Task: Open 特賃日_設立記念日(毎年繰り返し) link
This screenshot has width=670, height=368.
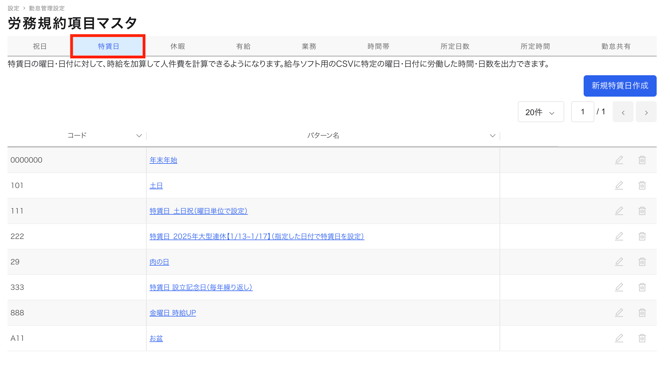Action: (x=201, y=287)
